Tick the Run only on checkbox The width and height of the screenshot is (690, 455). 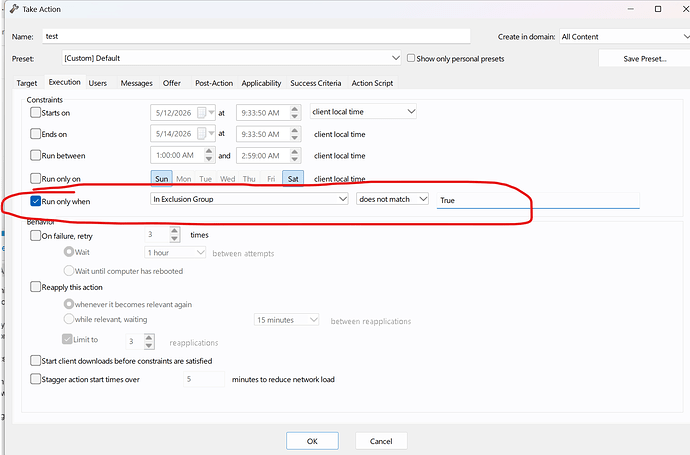[35, 178]
